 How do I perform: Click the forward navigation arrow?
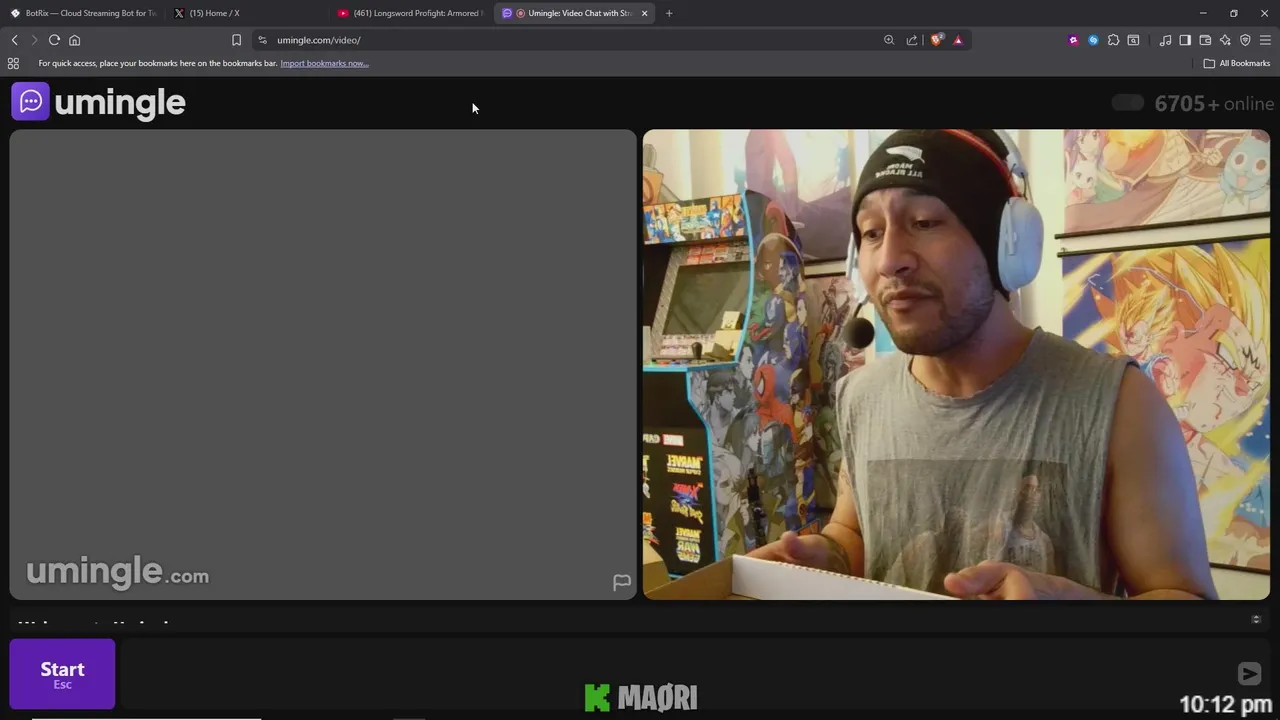[34, 40]
